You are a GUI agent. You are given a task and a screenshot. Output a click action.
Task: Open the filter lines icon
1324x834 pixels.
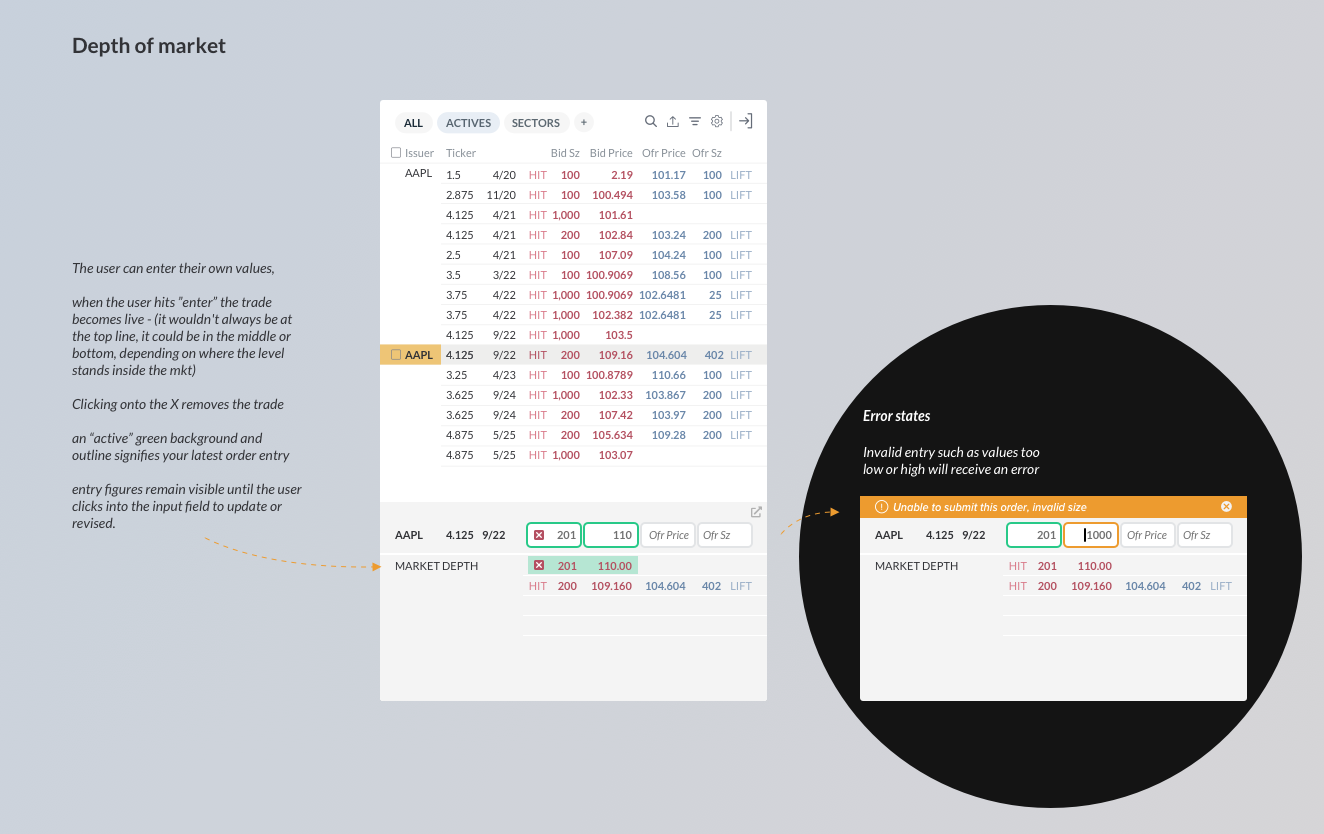(x=695, y=121)
